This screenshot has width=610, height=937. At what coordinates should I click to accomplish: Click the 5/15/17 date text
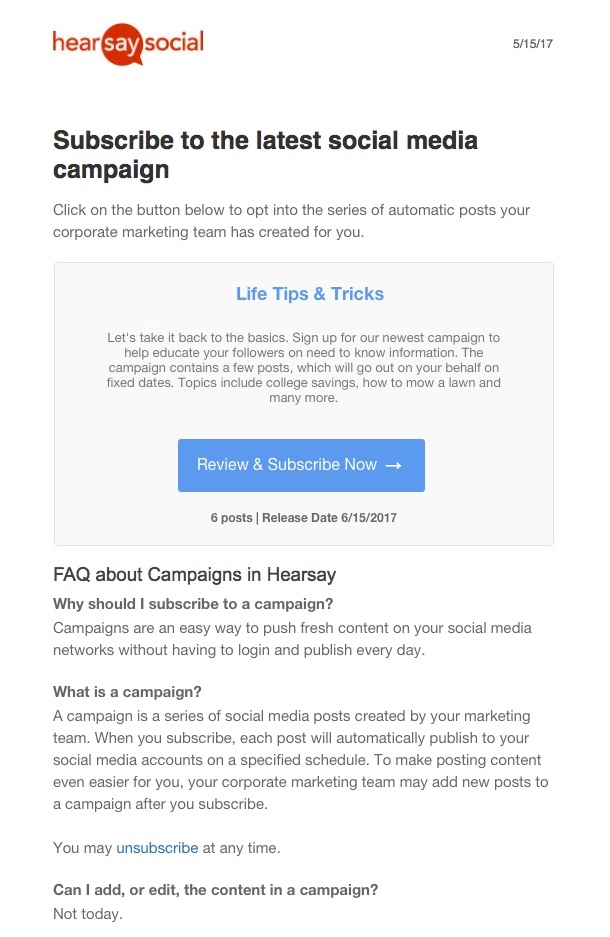pyautogui.click(x=532, y=44)
